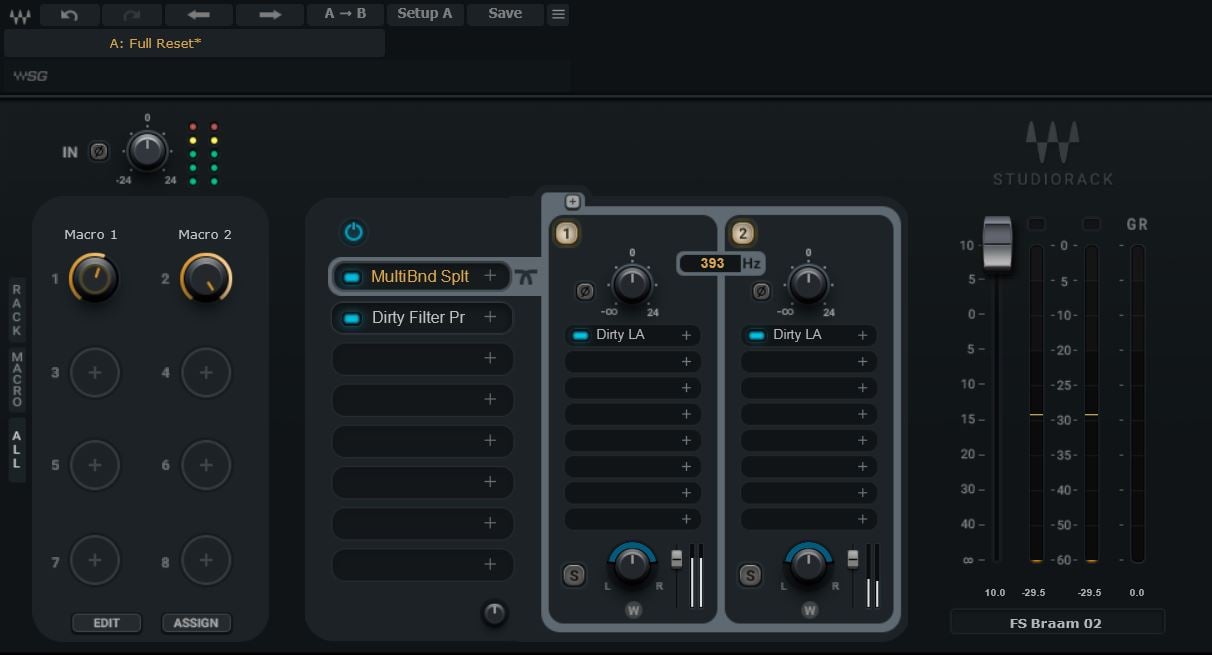Click the add band plus icon
This screenshot has width=1212, height=655.
572,201
